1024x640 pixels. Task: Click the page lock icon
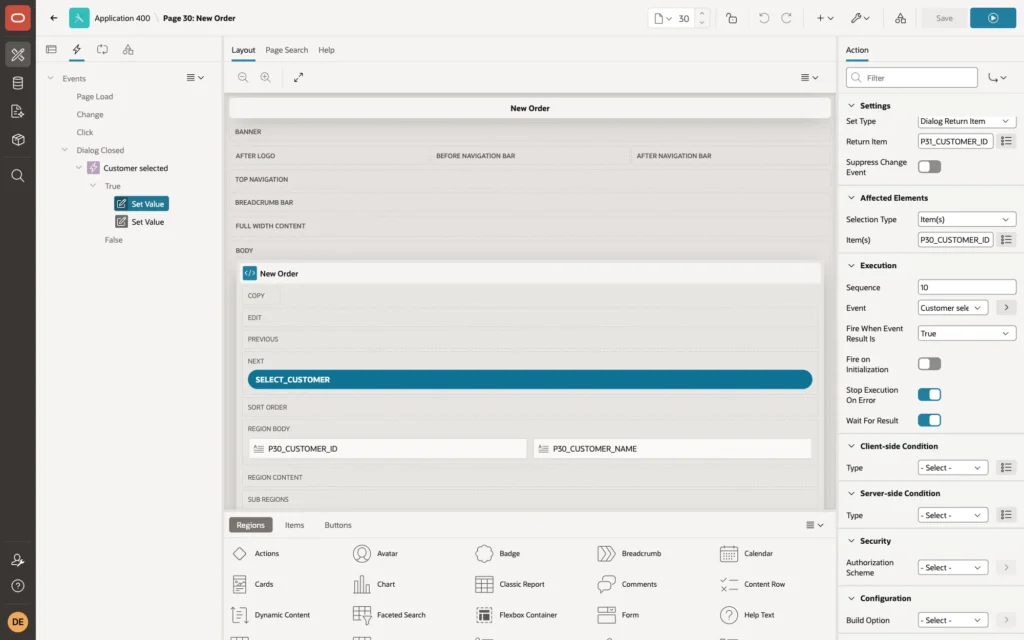click(x=731, y=18)
